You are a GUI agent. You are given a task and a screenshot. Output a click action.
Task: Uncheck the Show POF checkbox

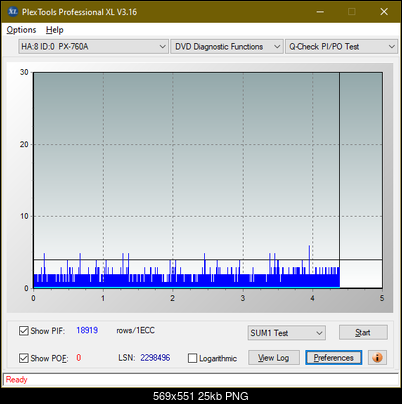click(x=24, y=358)
